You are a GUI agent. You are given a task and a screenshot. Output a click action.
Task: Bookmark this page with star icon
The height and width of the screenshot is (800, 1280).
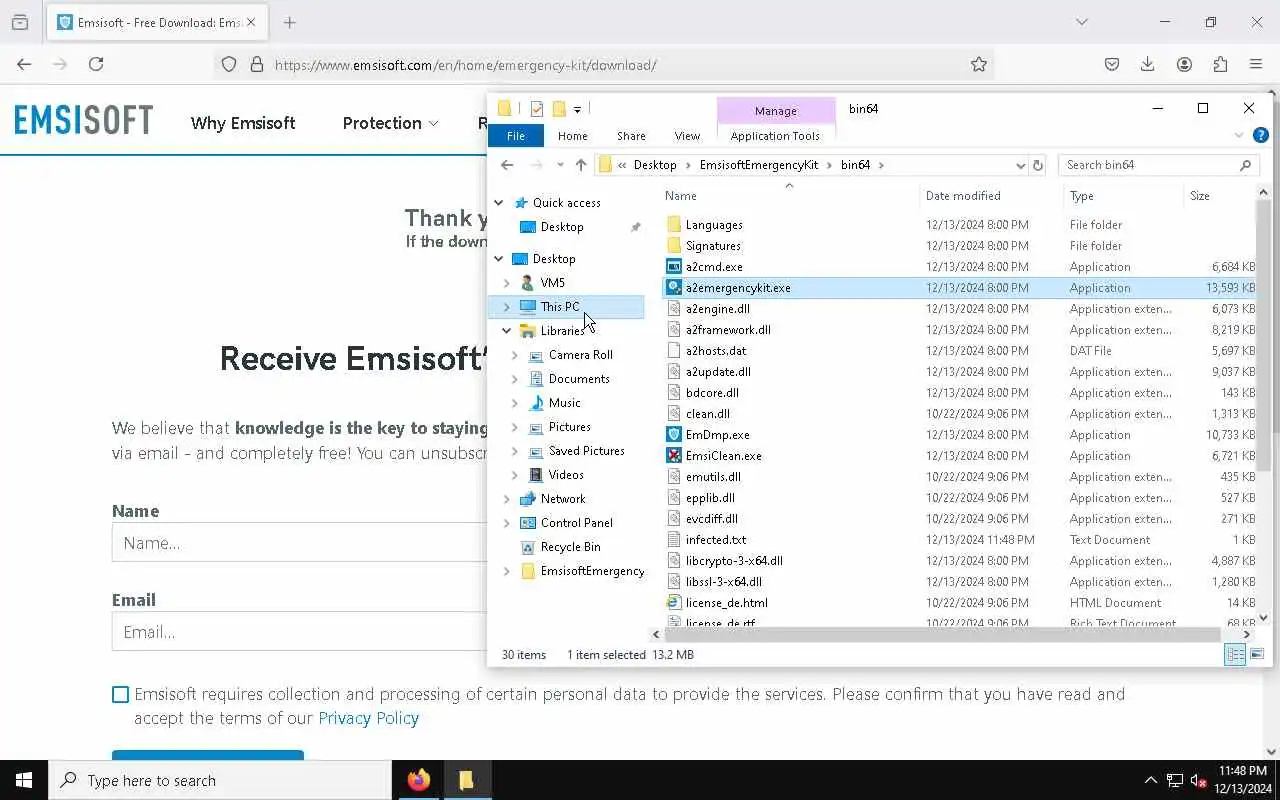coord(979,64)
